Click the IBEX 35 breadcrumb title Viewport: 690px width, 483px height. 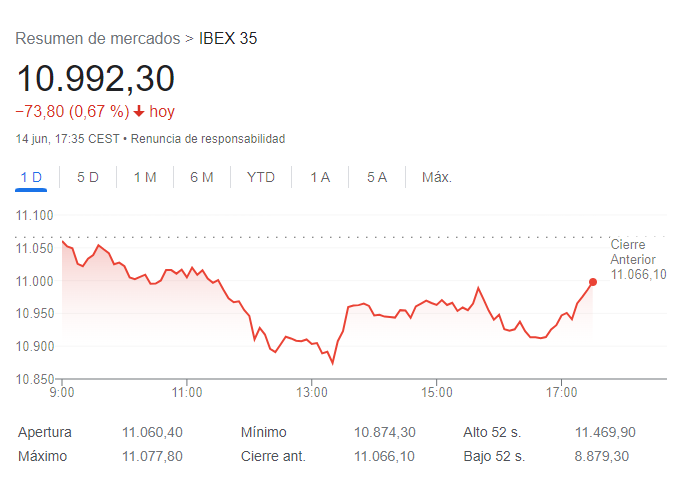click(229, 39)
